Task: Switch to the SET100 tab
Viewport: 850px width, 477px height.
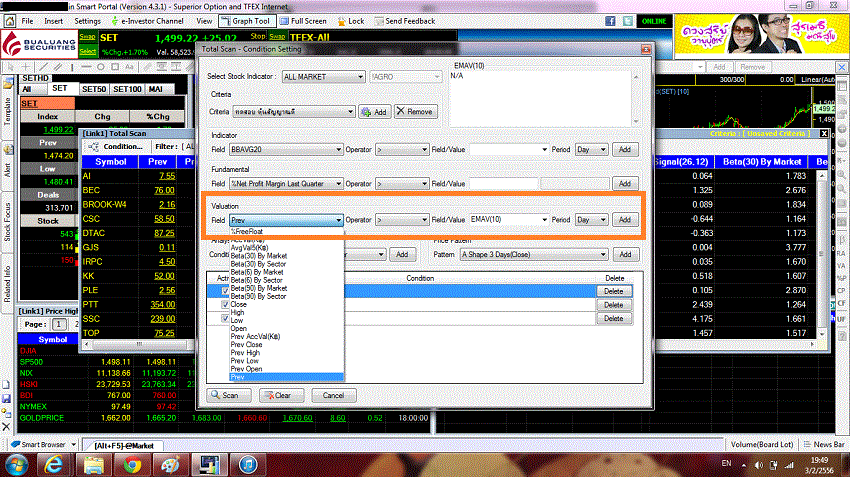Action: (x=127, y=89)
